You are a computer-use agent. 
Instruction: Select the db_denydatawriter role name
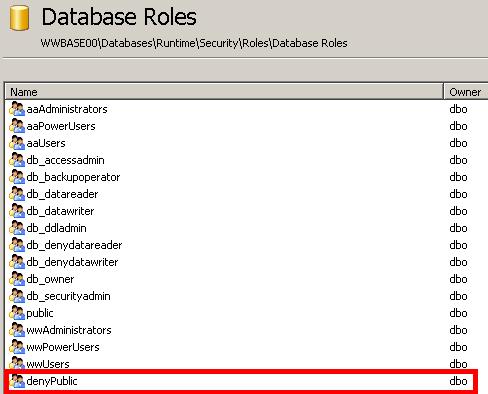(x=72, y=262)
